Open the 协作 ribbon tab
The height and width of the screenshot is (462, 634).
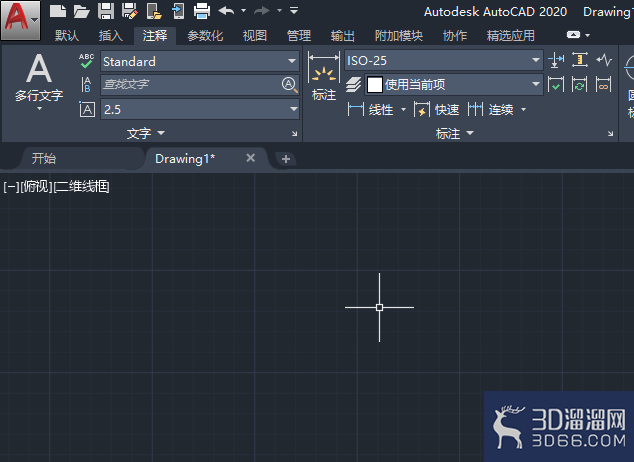(x=455, y=36)
